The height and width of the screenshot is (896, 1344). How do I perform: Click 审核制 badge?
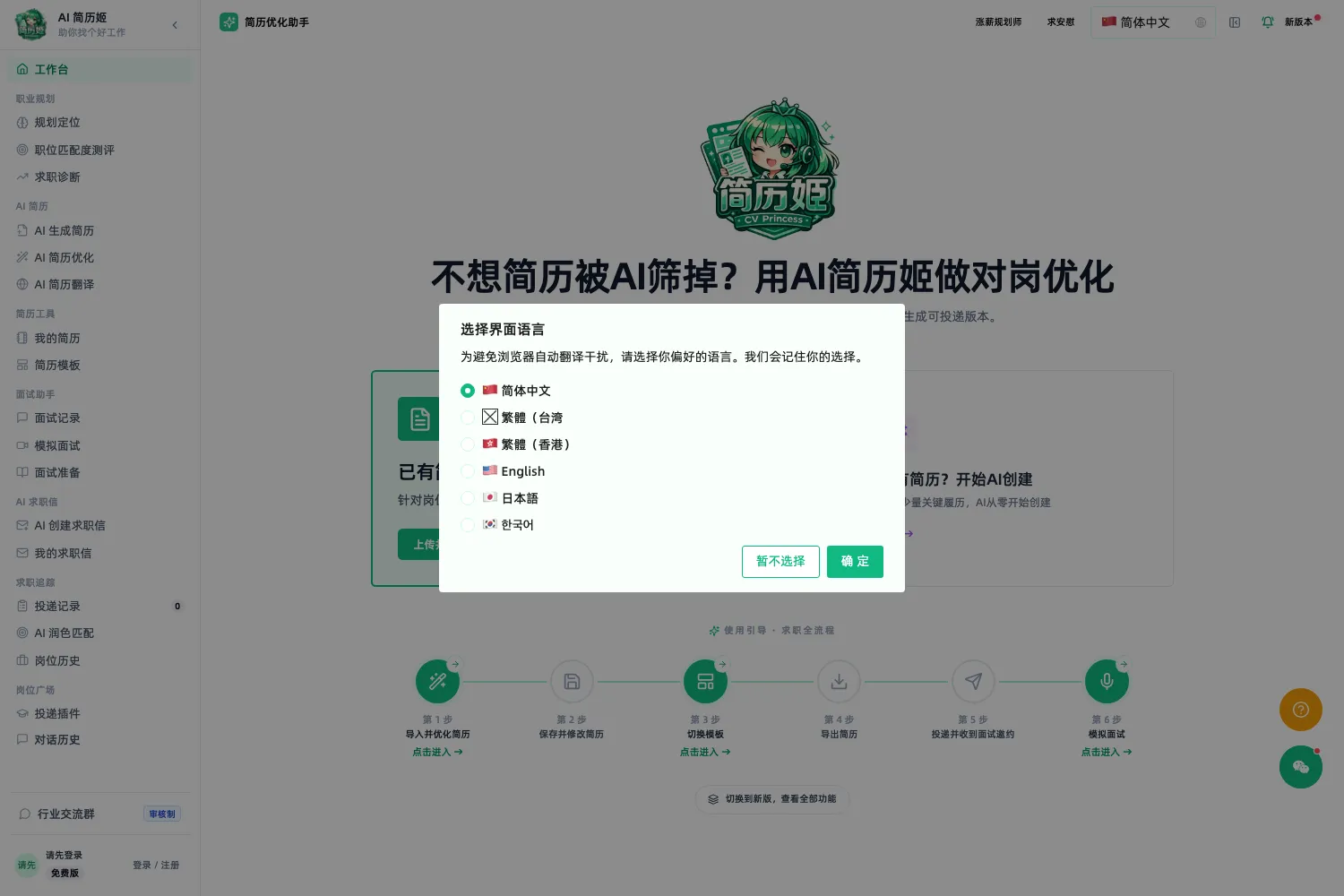(x=162, y=814)
